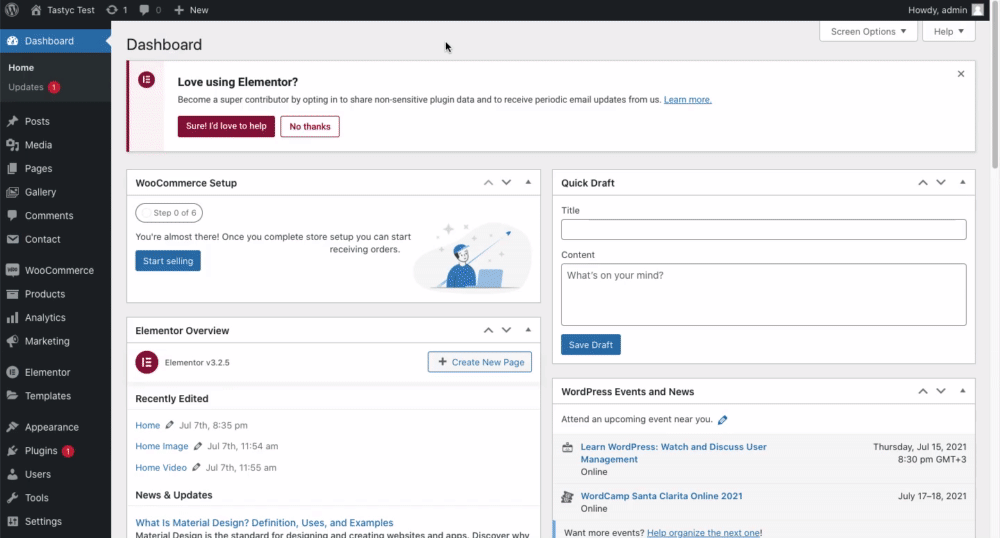Move WordPress Events and News panel down
This screenshot has height=538, width=1000.
[941, 391]
